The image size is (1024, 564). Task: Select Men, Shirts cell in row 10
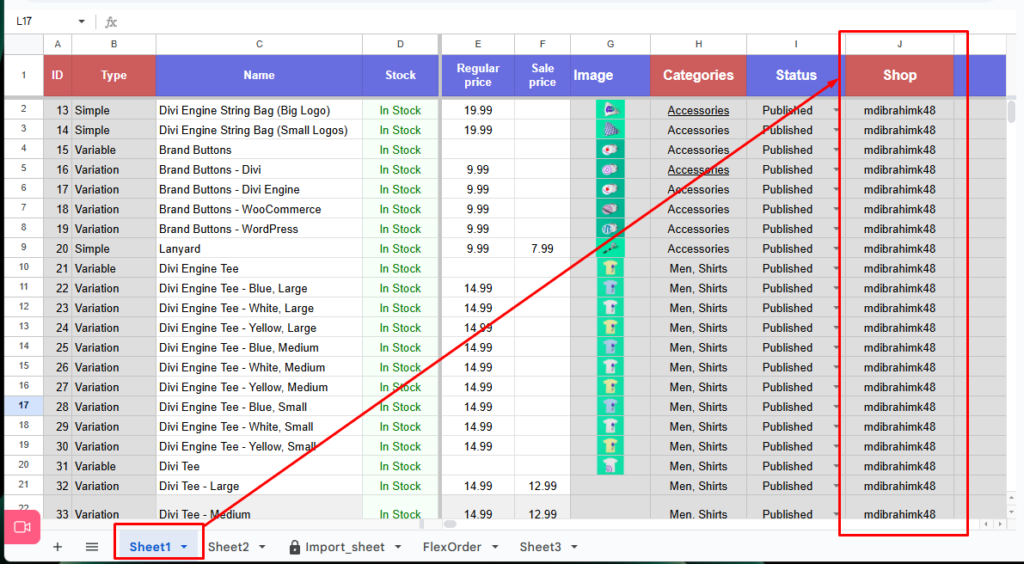coord(698,268)
